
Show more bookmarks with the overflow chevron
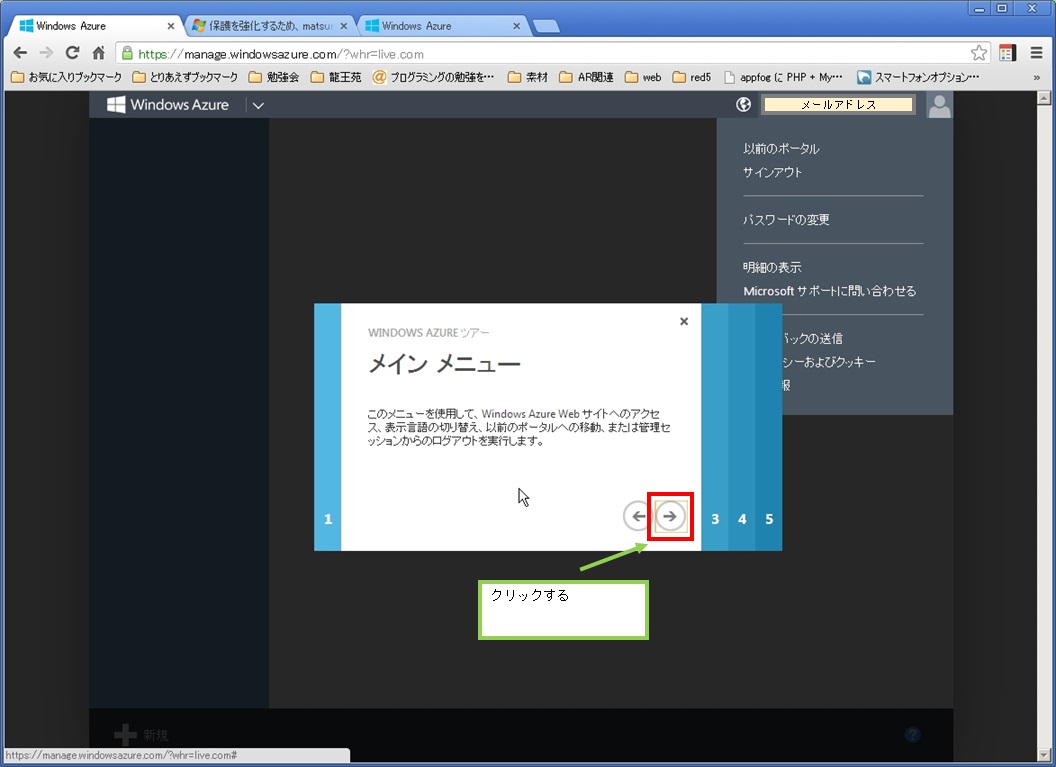1036,77
